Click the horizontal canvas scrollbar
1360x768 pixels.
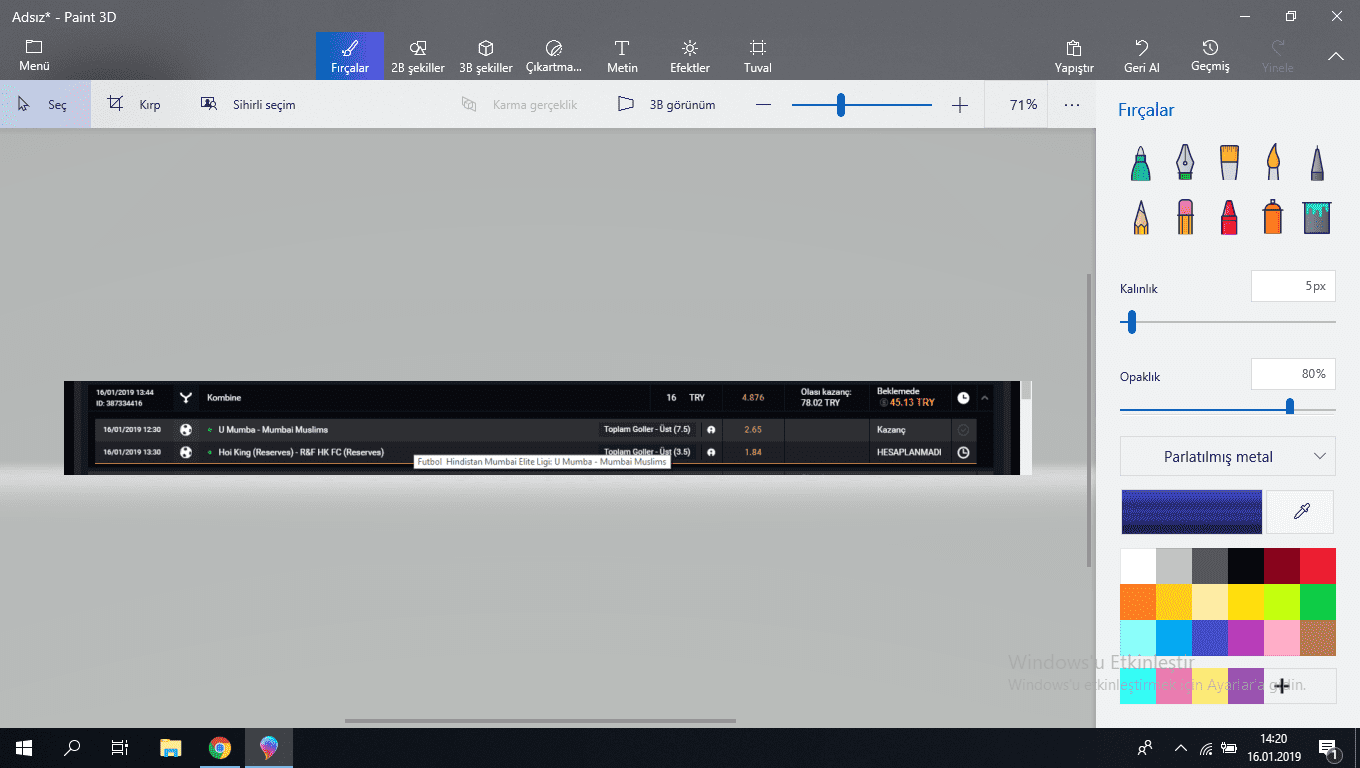click(540, 720)
